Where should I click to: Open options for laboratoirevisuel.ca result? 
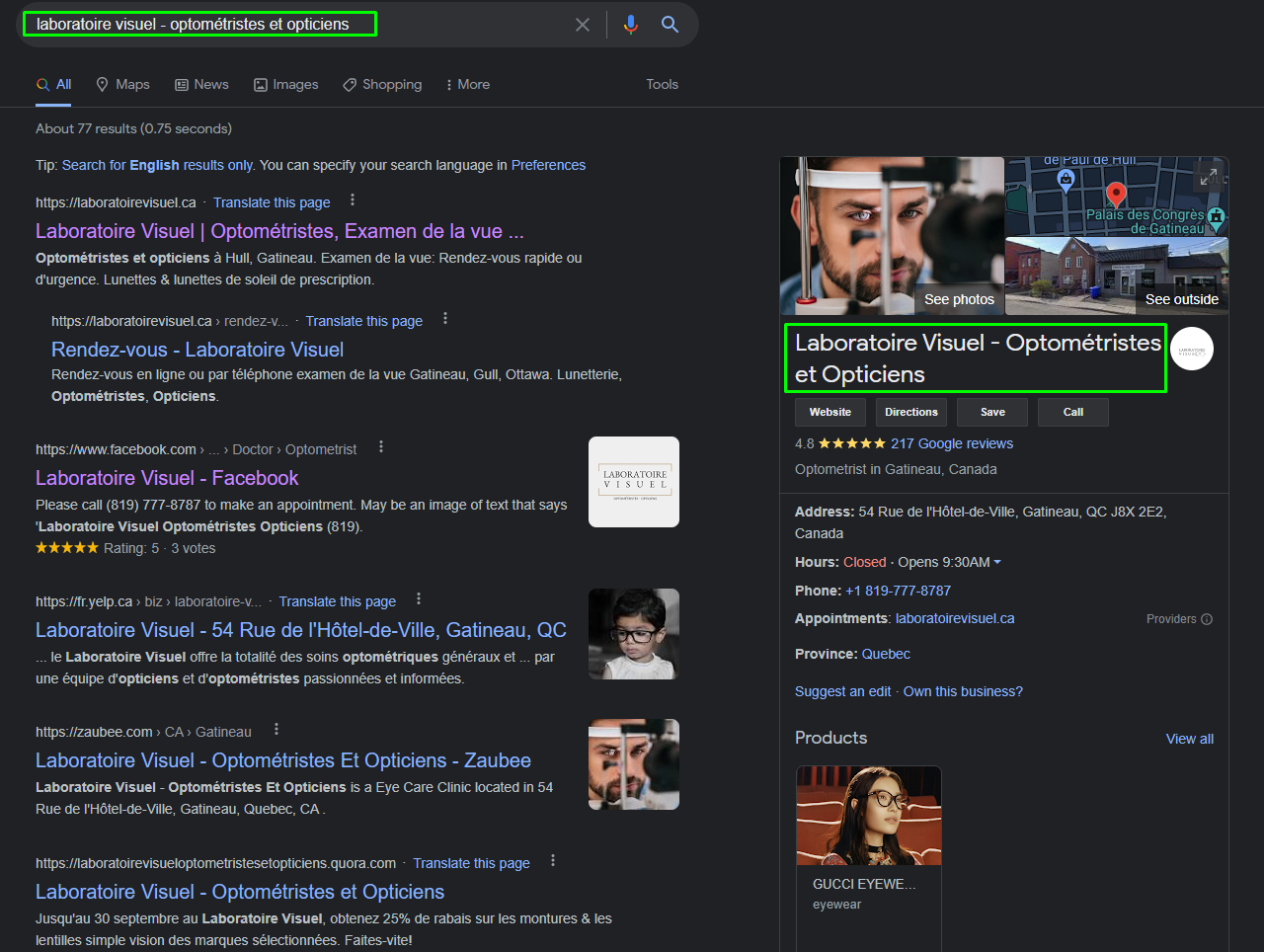point(353,200)
